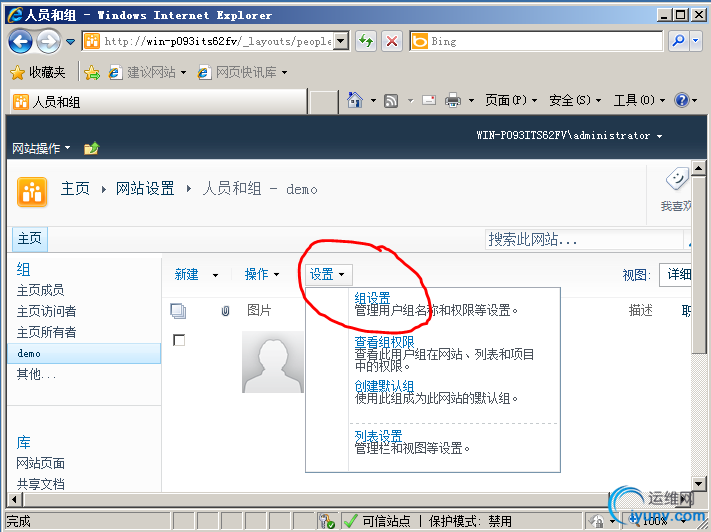
Task: Open the recent pages dropdown arrow
Action: click(x=70, y=42)
